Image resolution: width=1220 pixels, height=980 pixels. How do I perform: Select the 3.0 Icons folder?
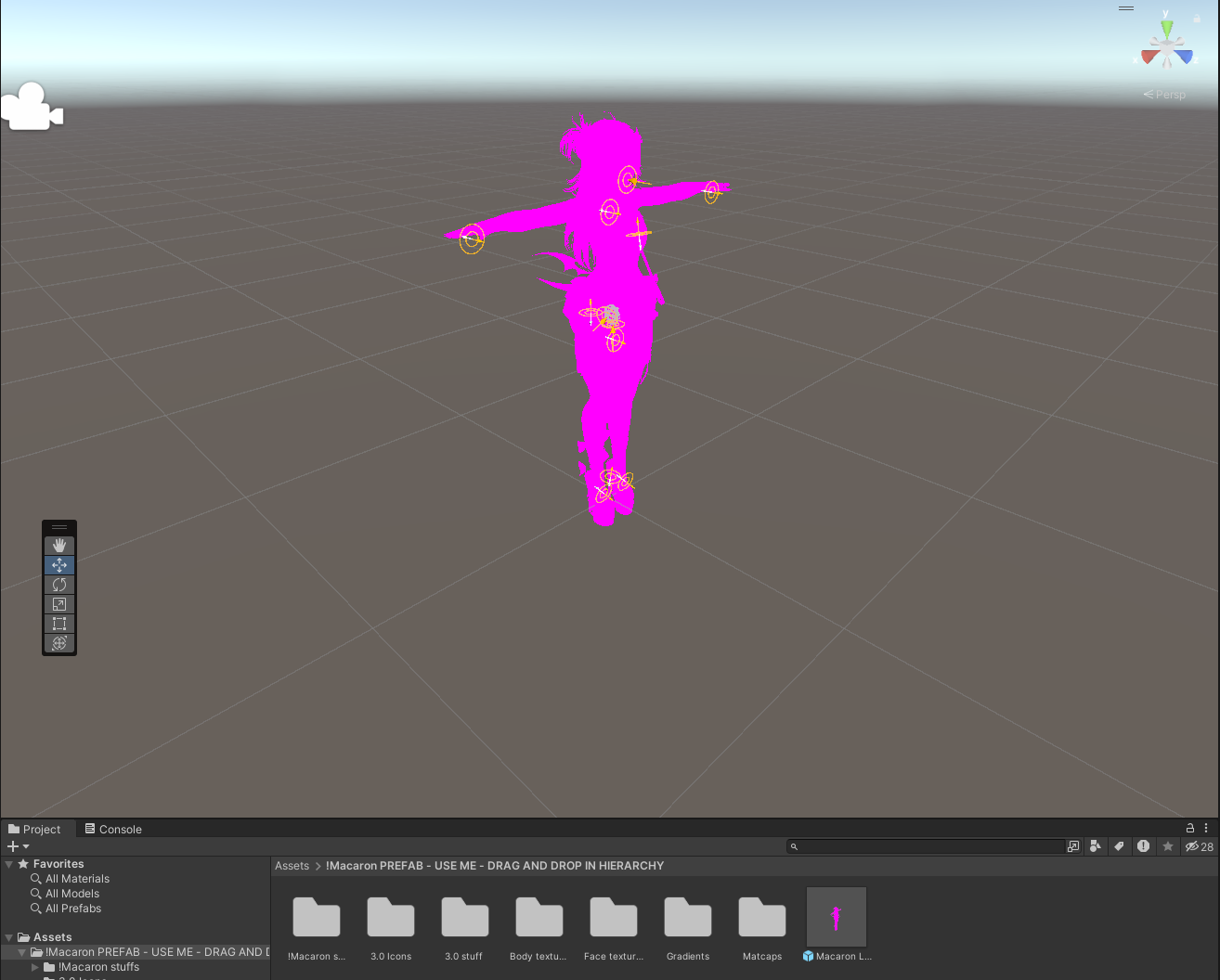pyautogui.click(x=391, y=928)
